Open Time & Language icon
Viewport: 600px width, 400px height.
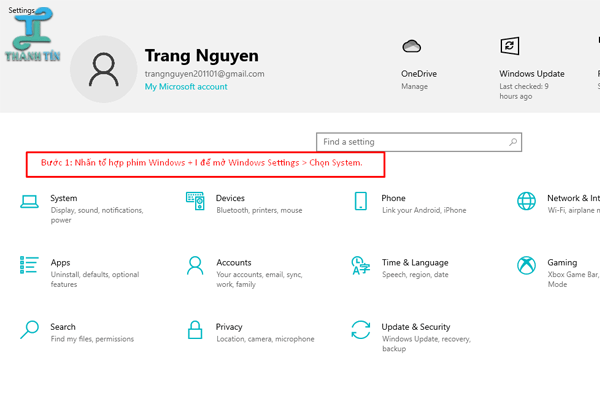tap(361, 265)
